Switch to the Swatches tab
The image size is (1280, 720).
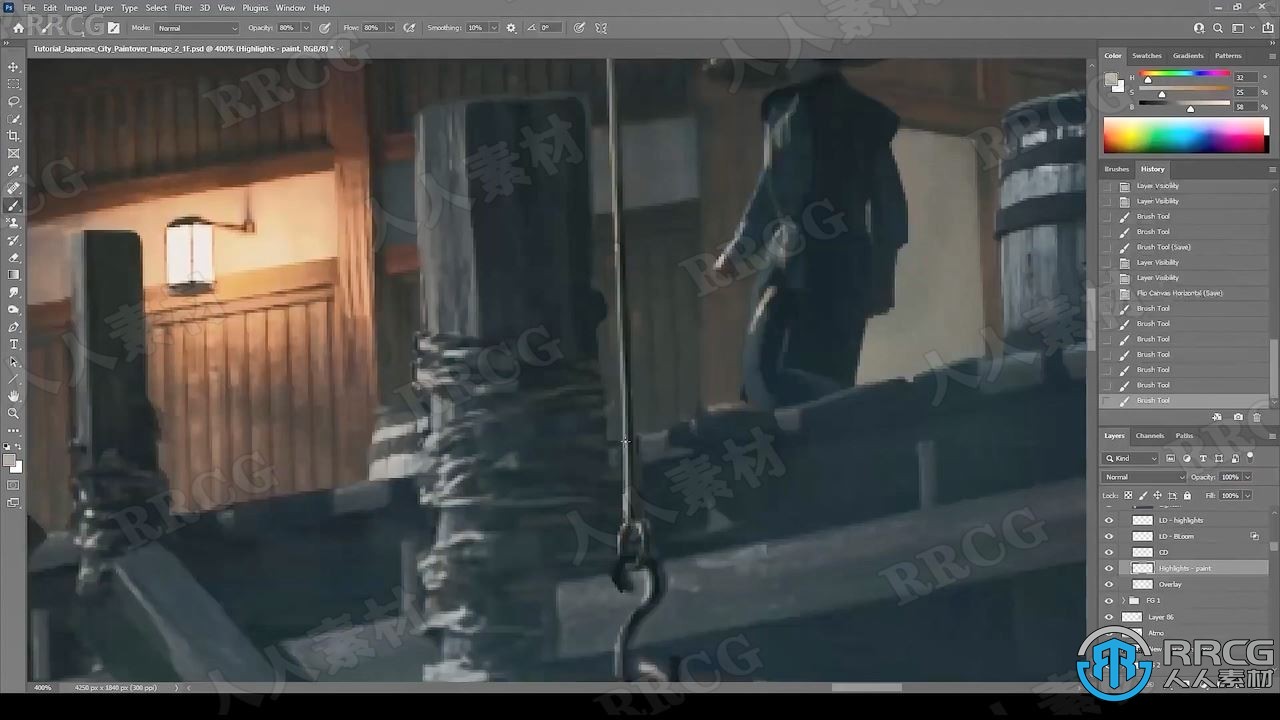1146,56
